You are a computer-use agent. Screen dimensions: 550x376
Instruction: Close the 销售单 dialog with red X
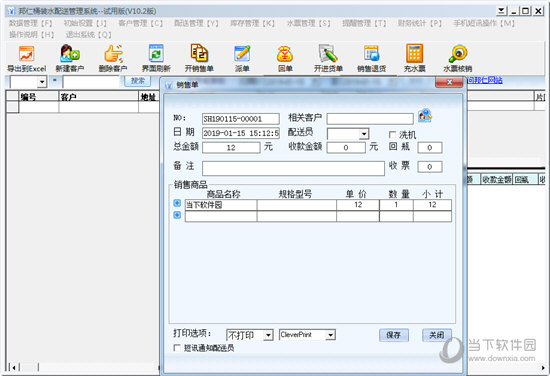449,82
